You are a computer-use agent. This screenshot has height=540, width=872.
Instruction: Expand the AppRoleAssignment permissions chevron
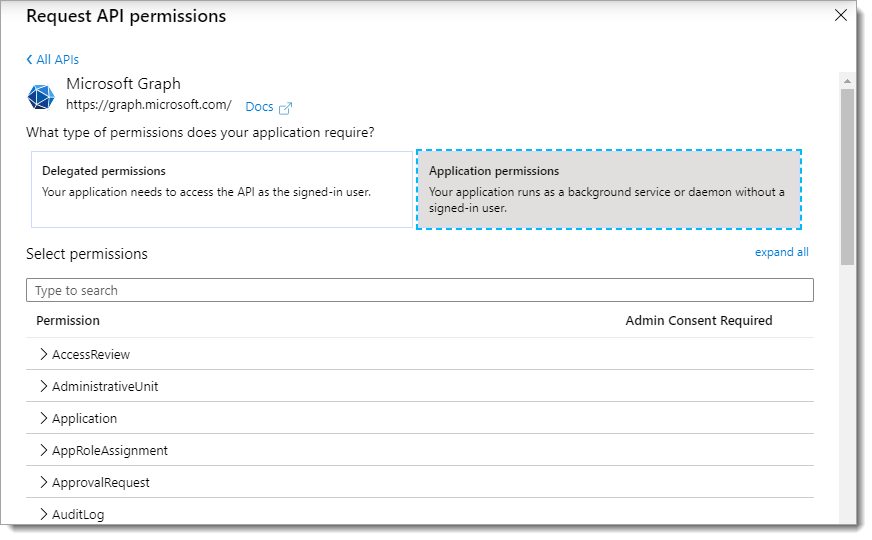pos(44,450)
